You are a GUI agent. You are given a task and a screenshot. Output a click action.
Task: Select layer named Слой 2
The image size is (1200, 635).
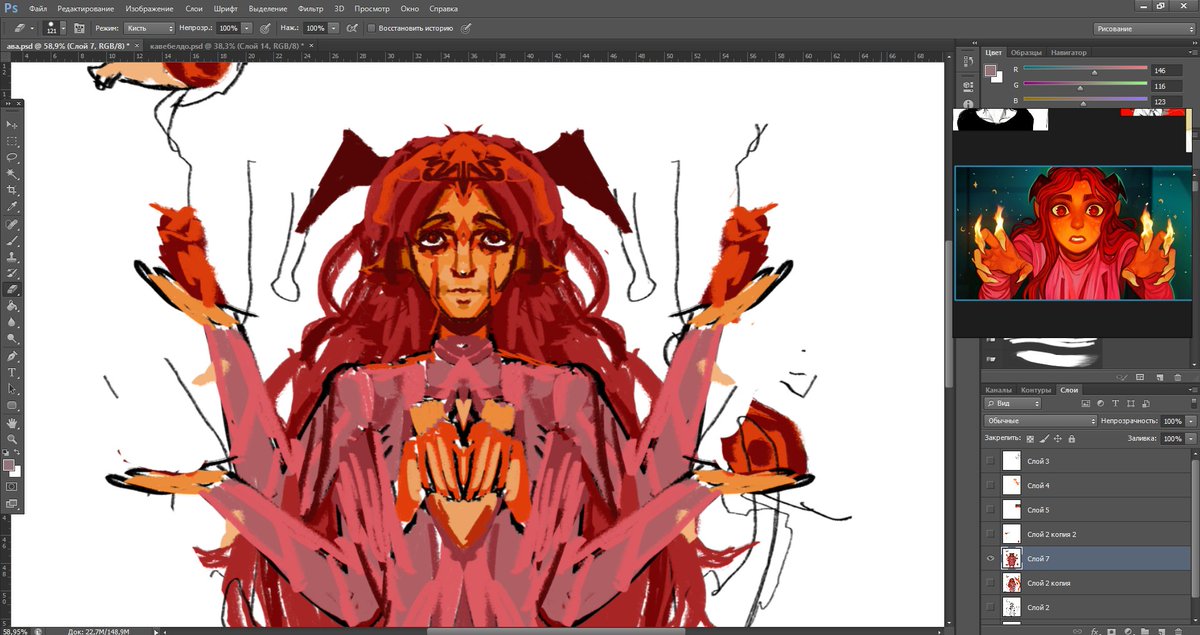click(x=1088, y=607)
